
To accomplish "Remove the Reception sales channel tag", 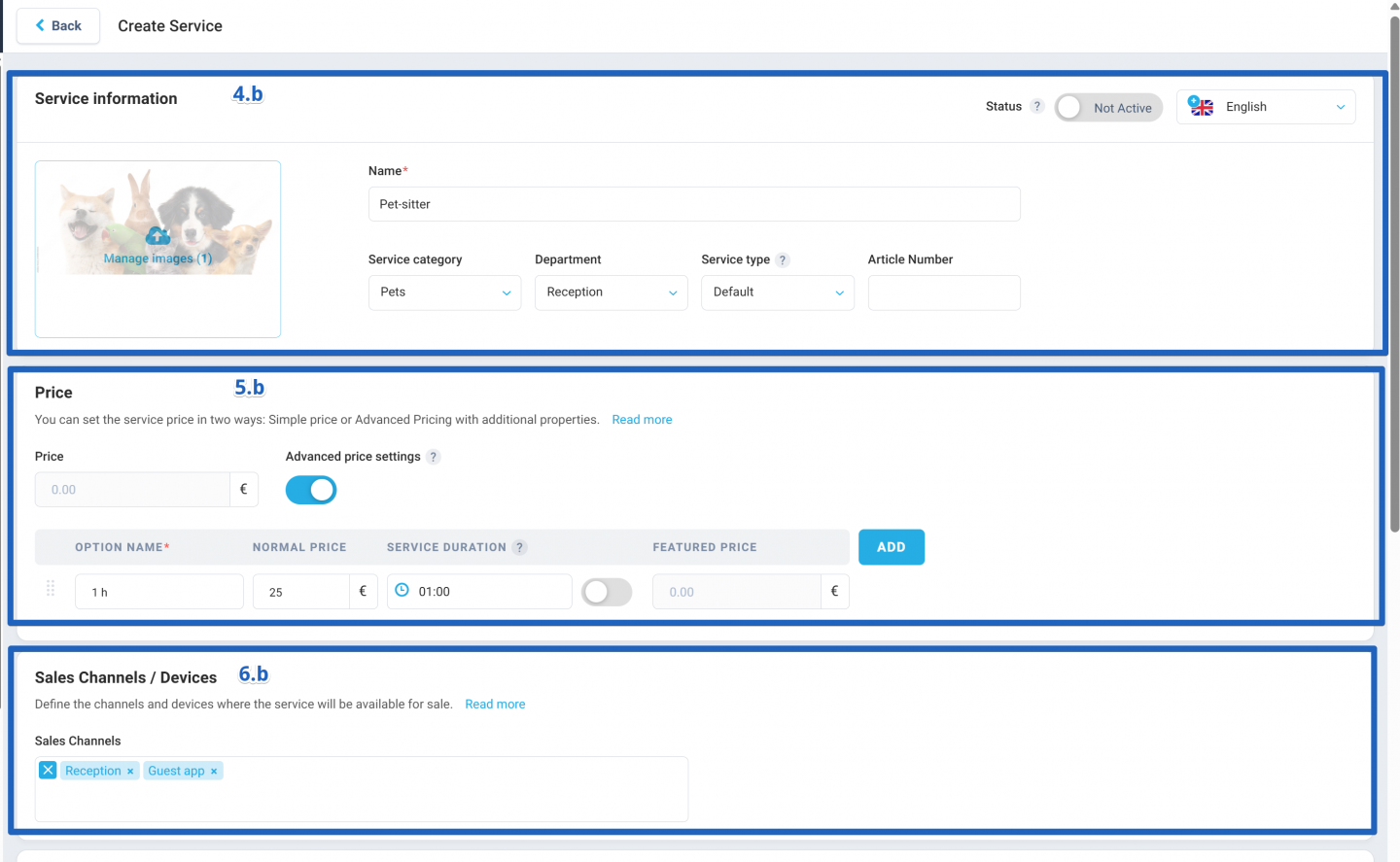I will pyautogui.click(x=130, y=772).
